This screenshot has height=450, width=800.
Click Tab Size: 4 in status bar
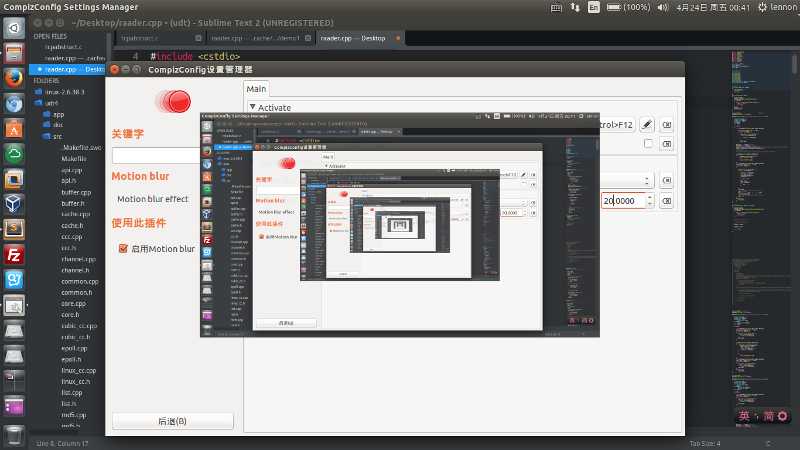coord(705,443)
